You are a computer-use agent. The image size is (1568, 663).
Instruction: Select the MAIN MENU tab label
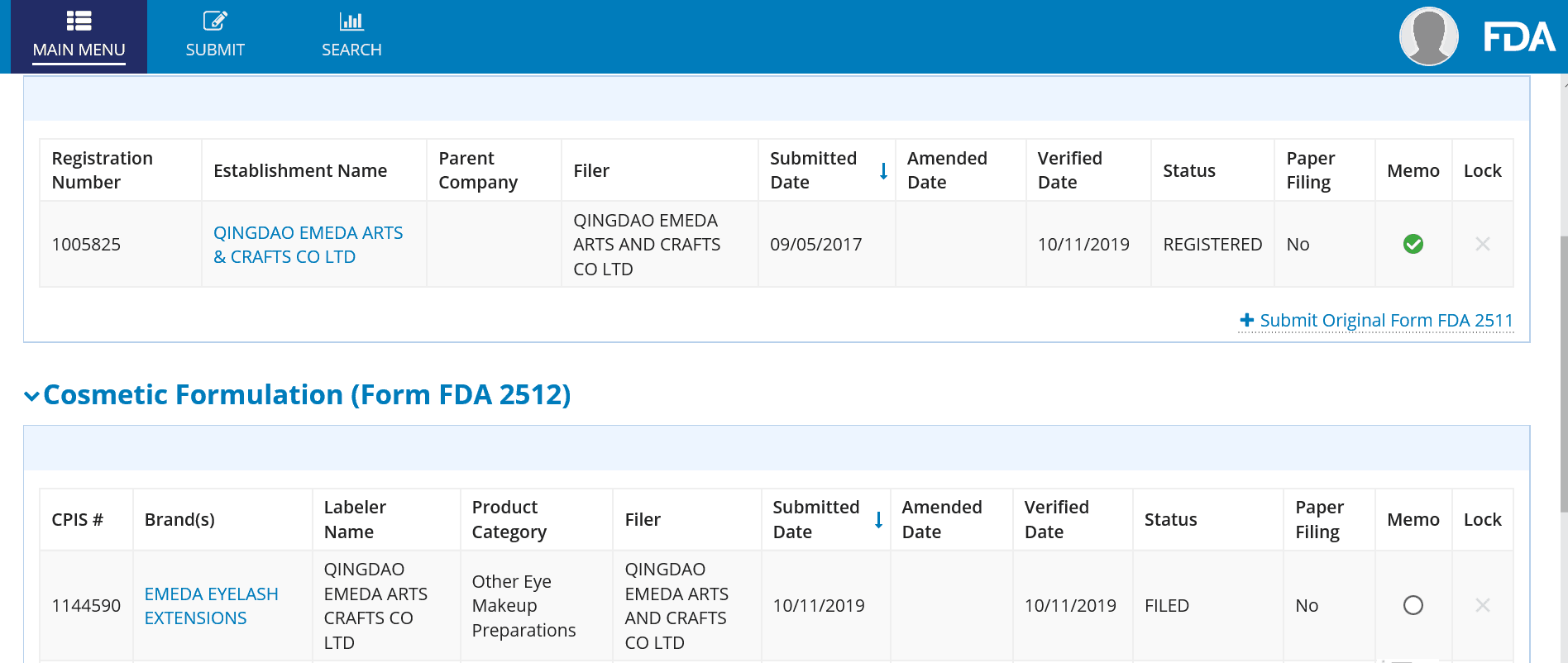tap(79, 50)
